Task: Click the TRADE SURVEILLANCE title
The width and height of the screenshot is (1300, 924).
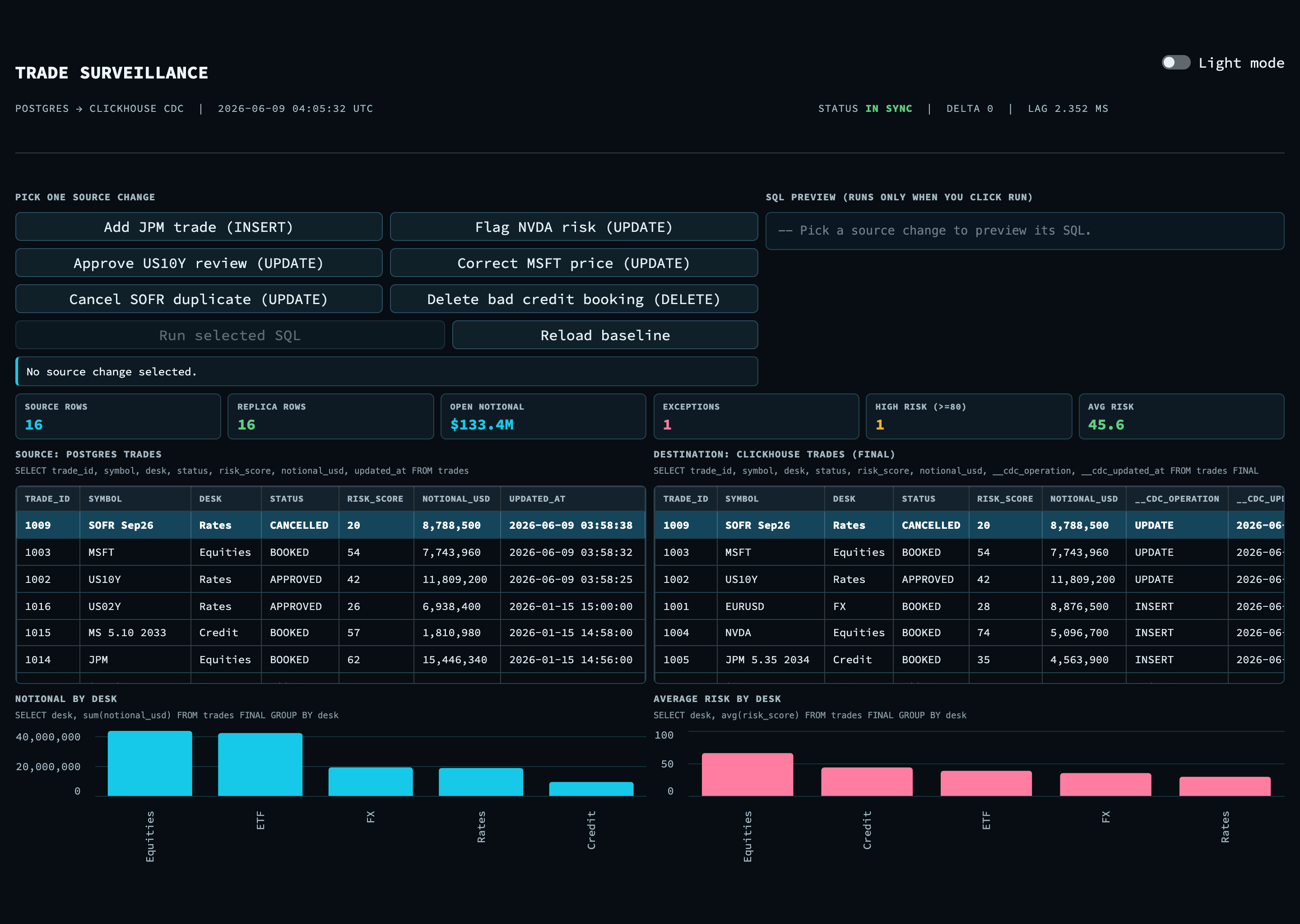Action: pyautogui.click(x=111, y=73)
